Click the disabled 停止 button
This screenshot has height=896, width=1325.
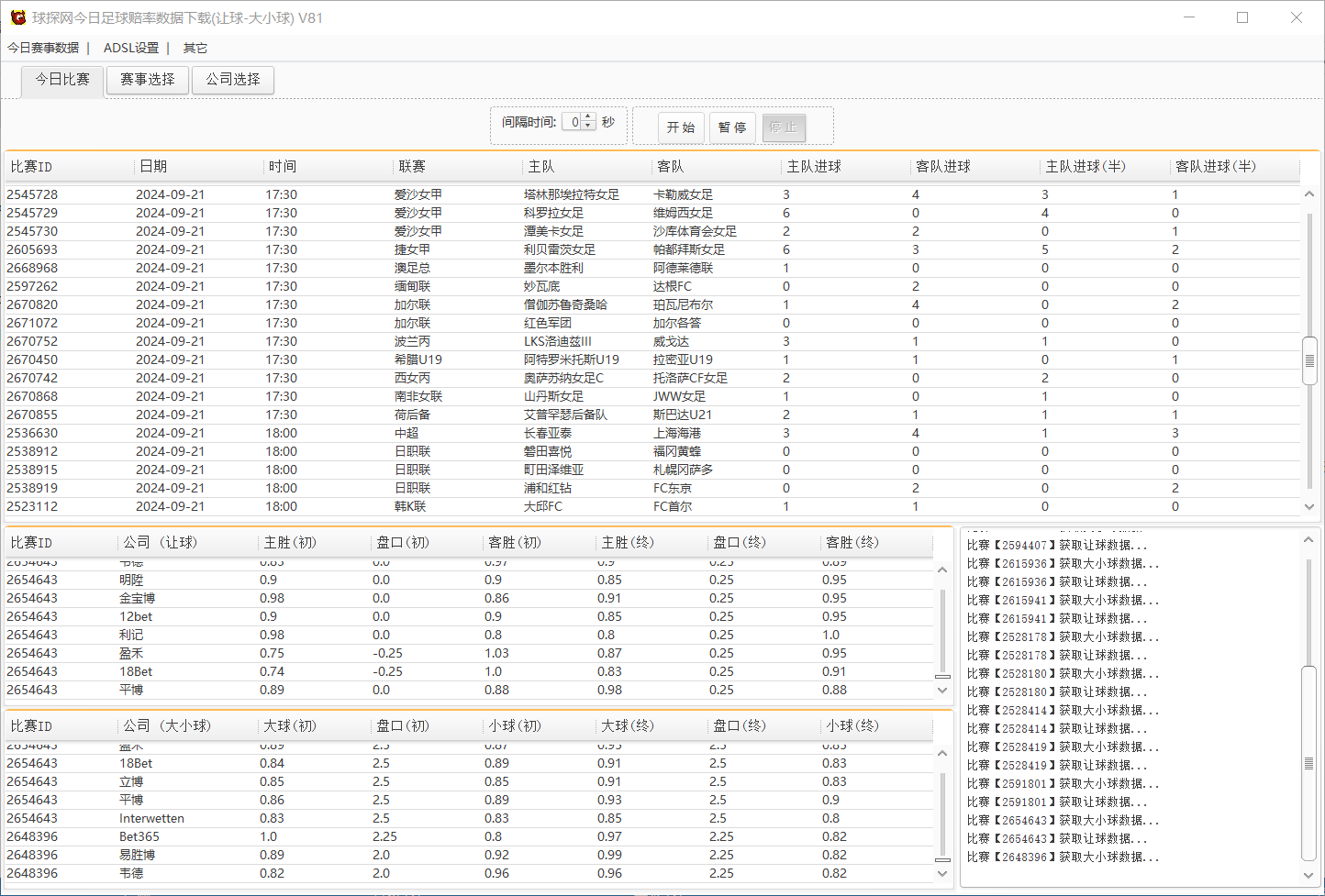coord(784,127)
